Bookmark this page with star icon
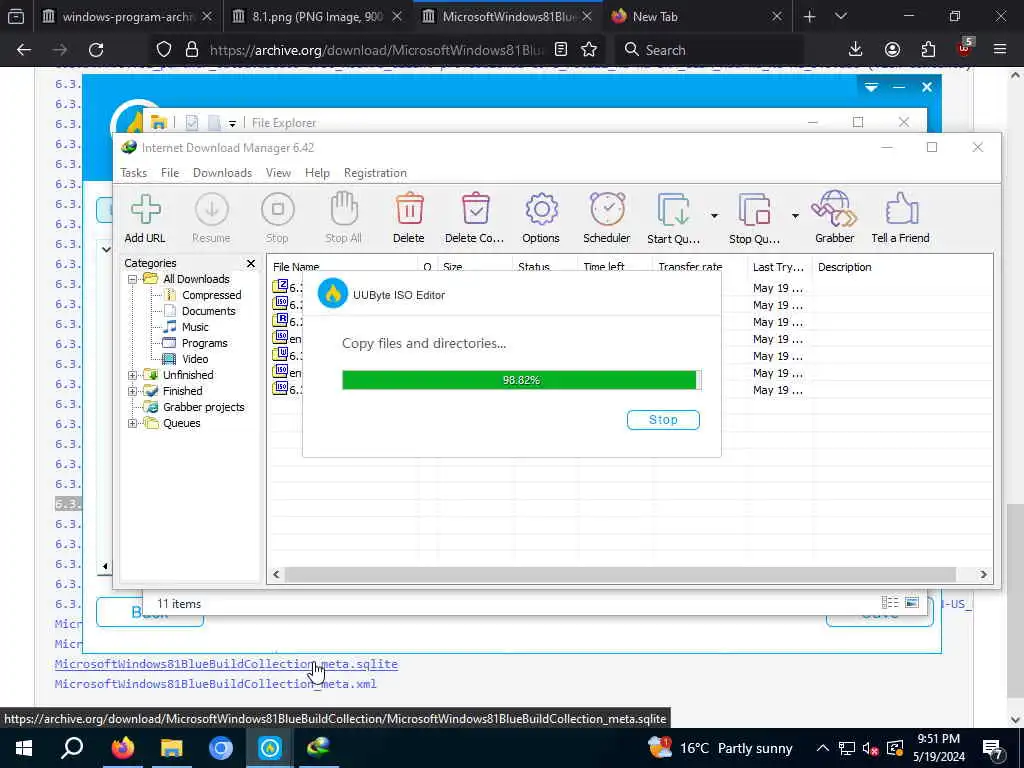This screenshot has height=768, width=1024. coord(589,50)
